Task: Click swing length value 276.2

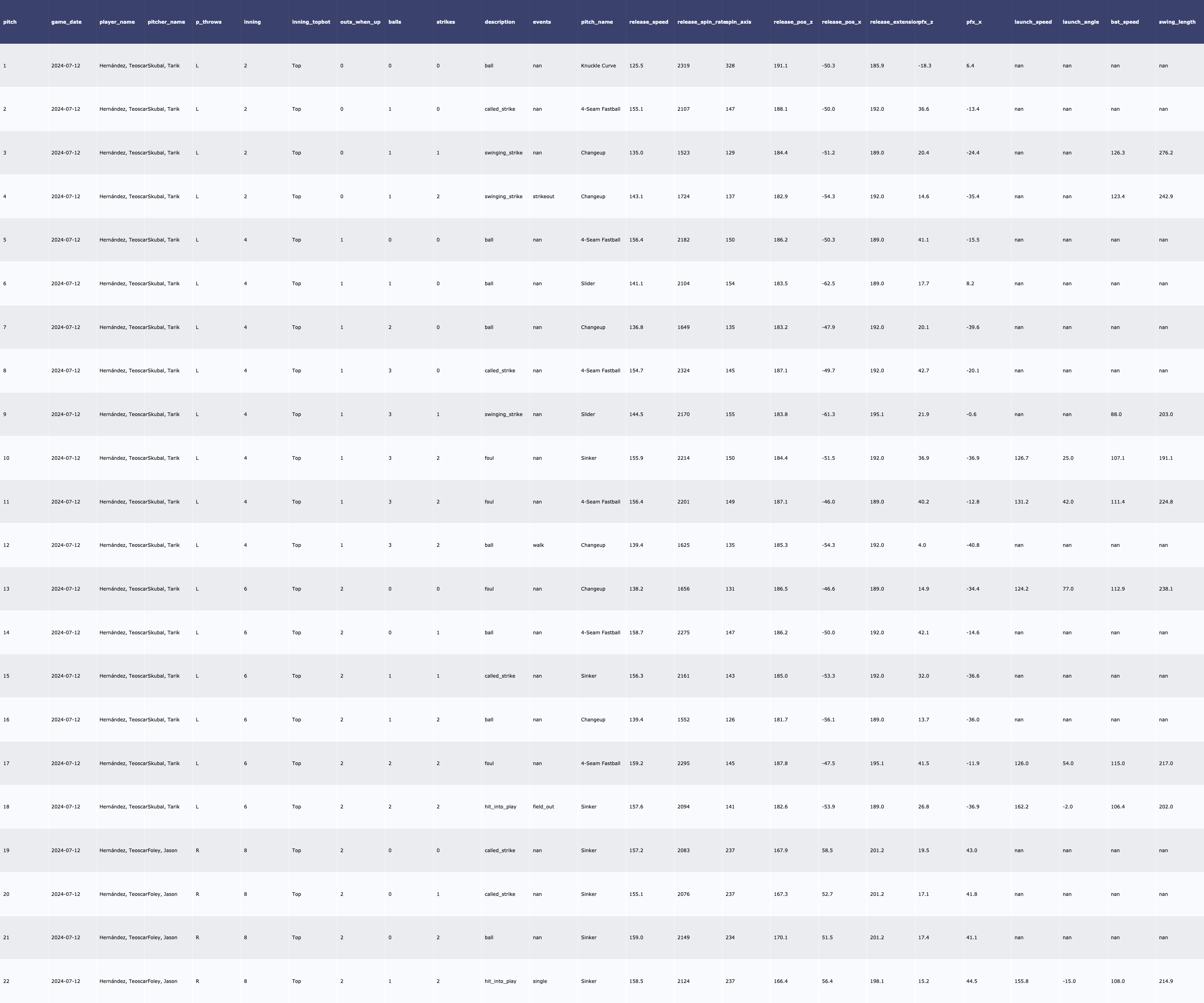Action: coord(1165,153)
